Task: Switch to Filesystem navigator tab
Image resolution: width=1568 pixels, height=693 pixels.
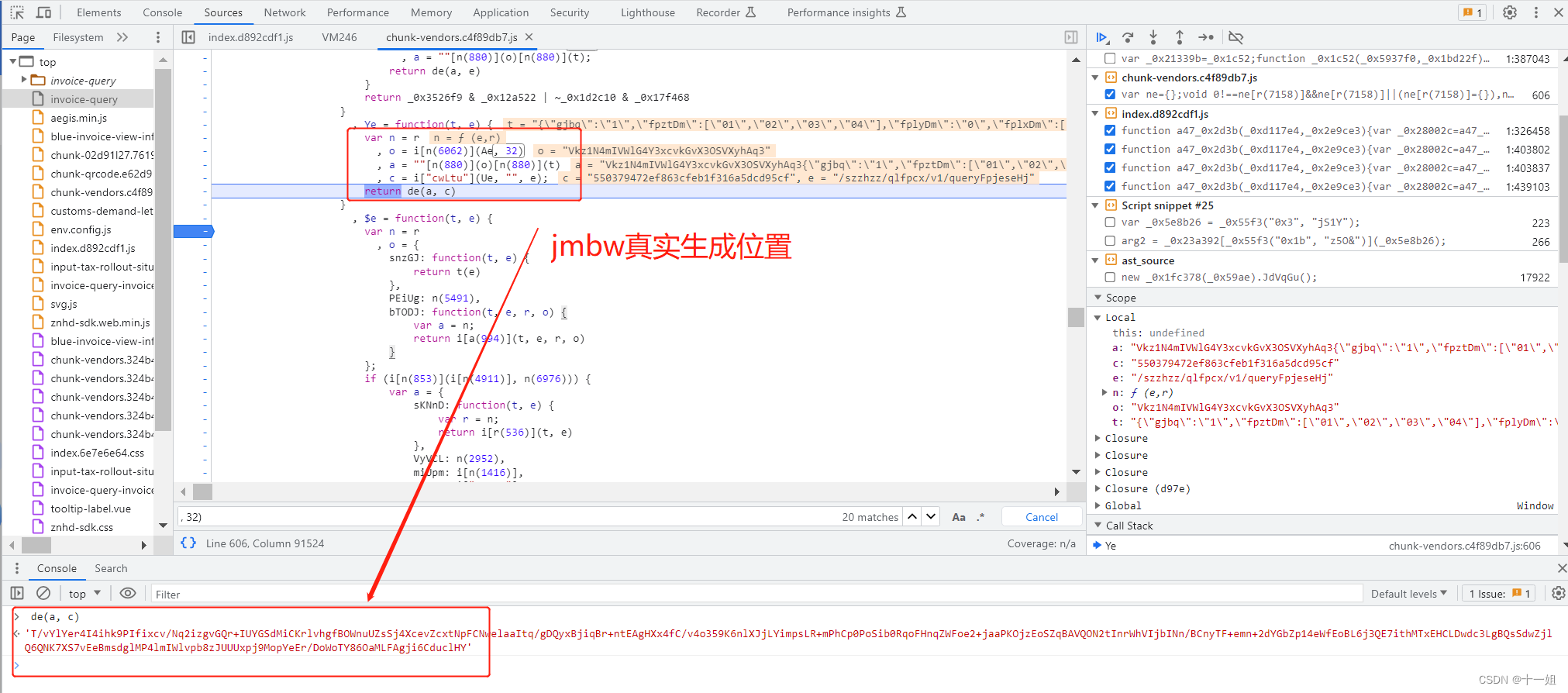Action: [x=78, y=37]
